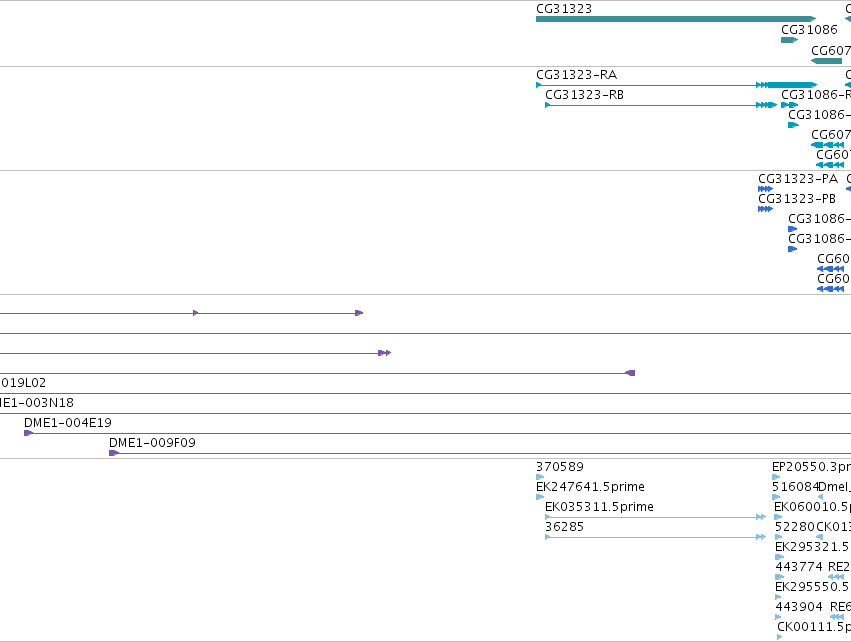Click the arrow glyph under EP20550.3pr
This screenshot has width=851, height=642.
coord(776,477)
